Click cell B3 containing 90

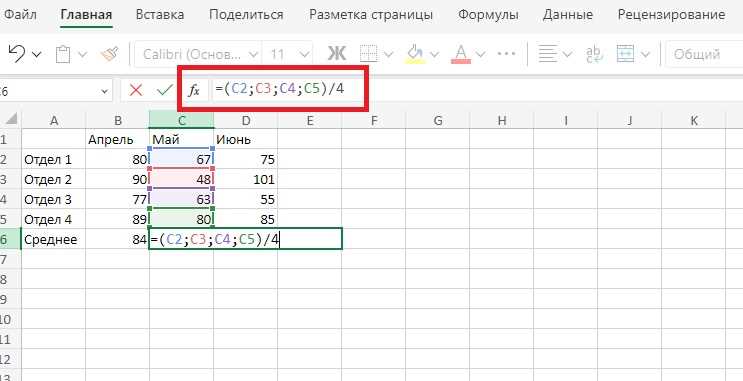coord(118,180)
